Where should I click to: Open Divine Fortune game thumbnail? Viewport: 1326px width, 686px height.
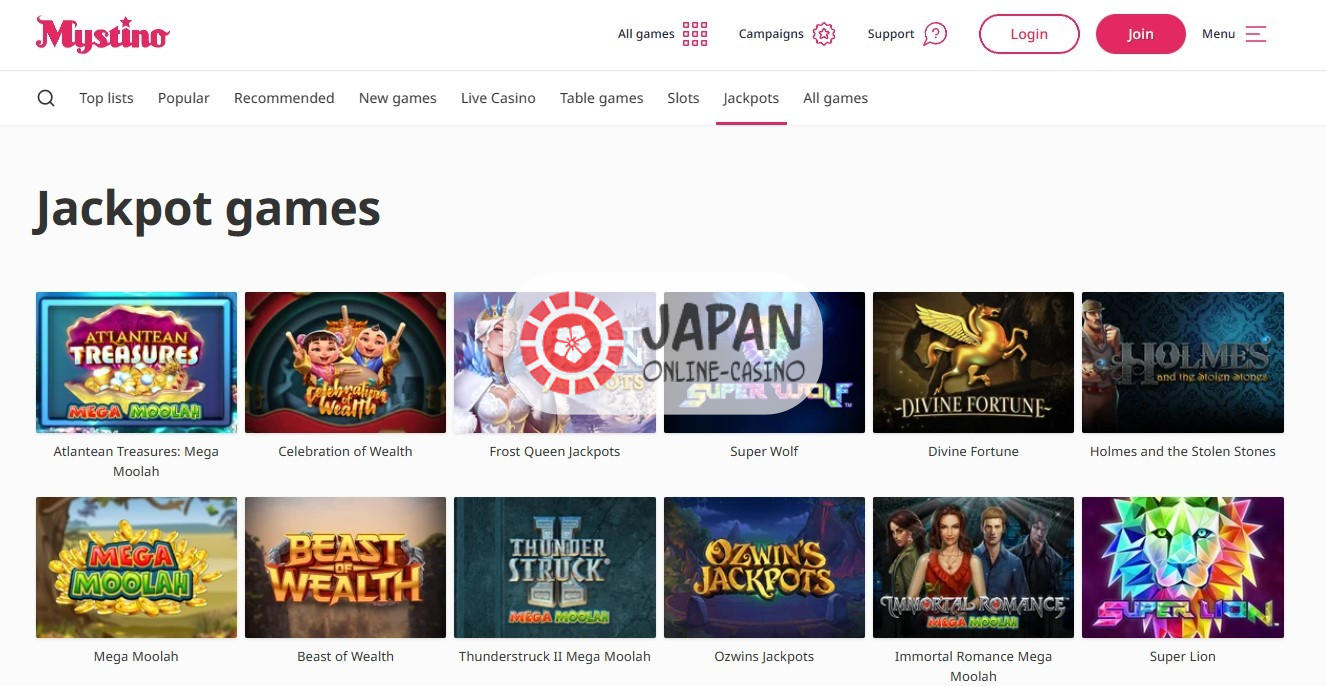973,362
